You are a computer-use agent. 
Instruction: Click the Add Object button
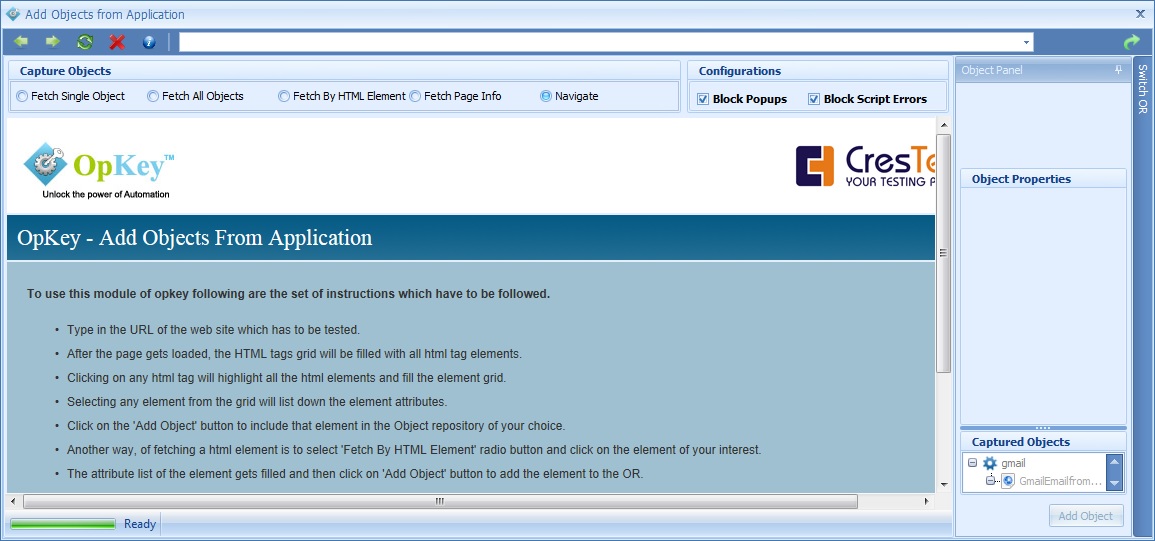pos(1086,516)
